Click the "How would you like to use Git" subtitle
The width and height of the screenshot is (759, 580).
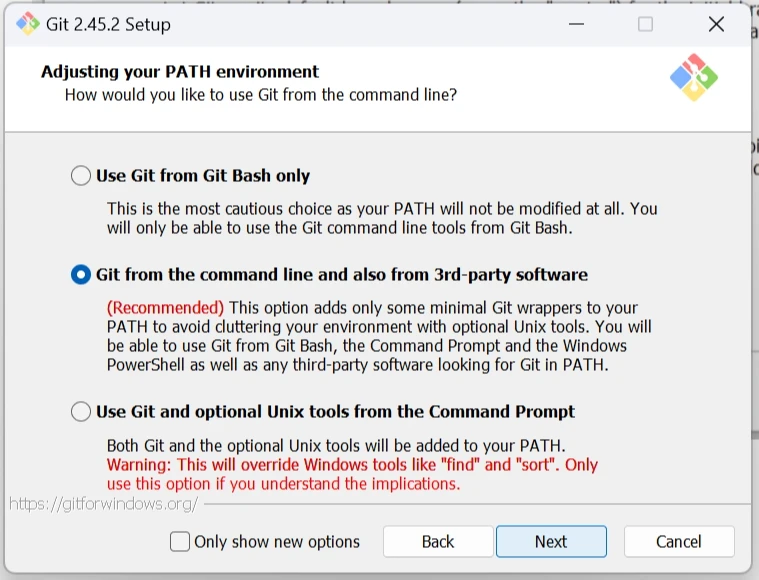click(261, 95)
